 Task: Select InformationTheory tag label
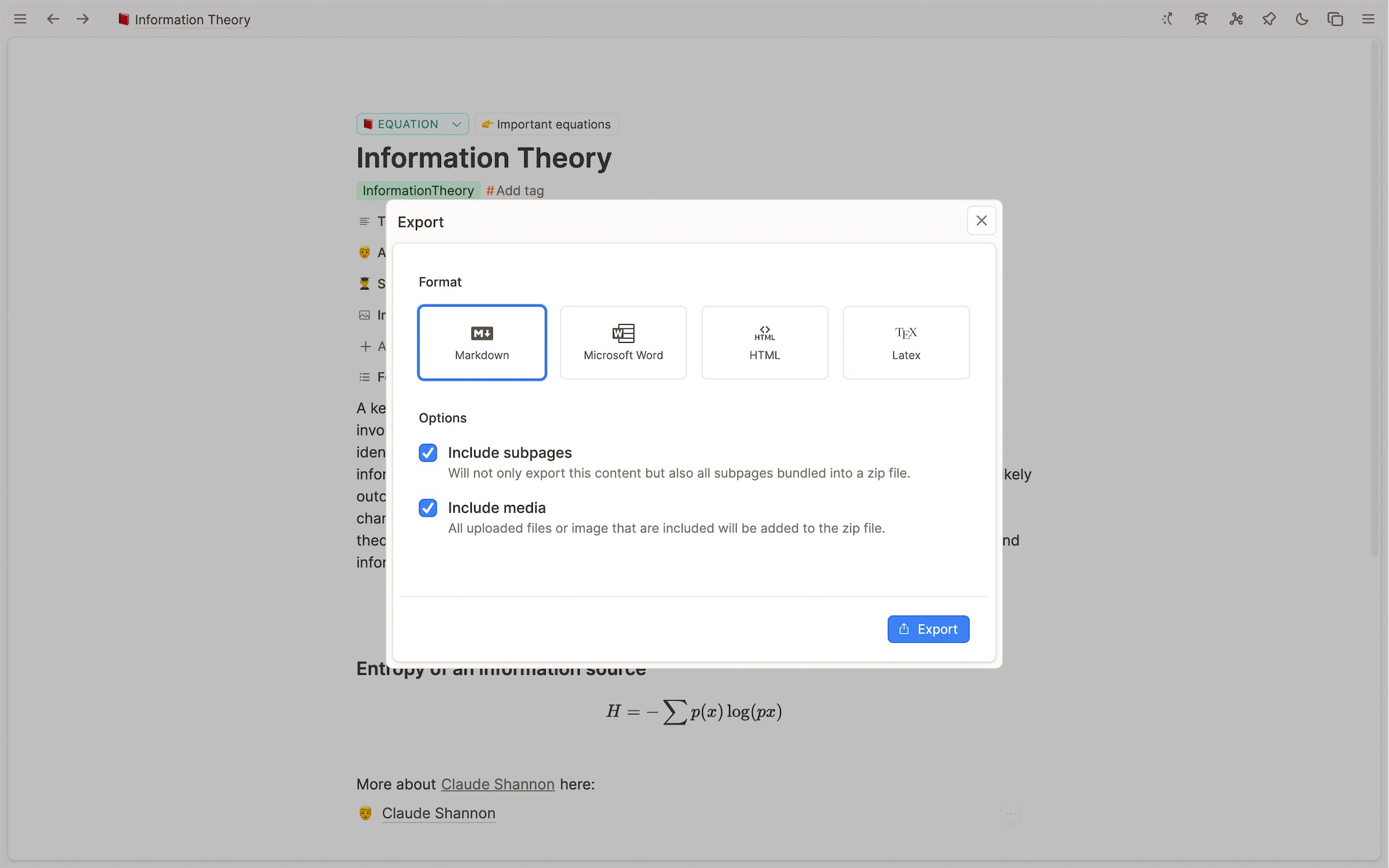coord(418,191)
